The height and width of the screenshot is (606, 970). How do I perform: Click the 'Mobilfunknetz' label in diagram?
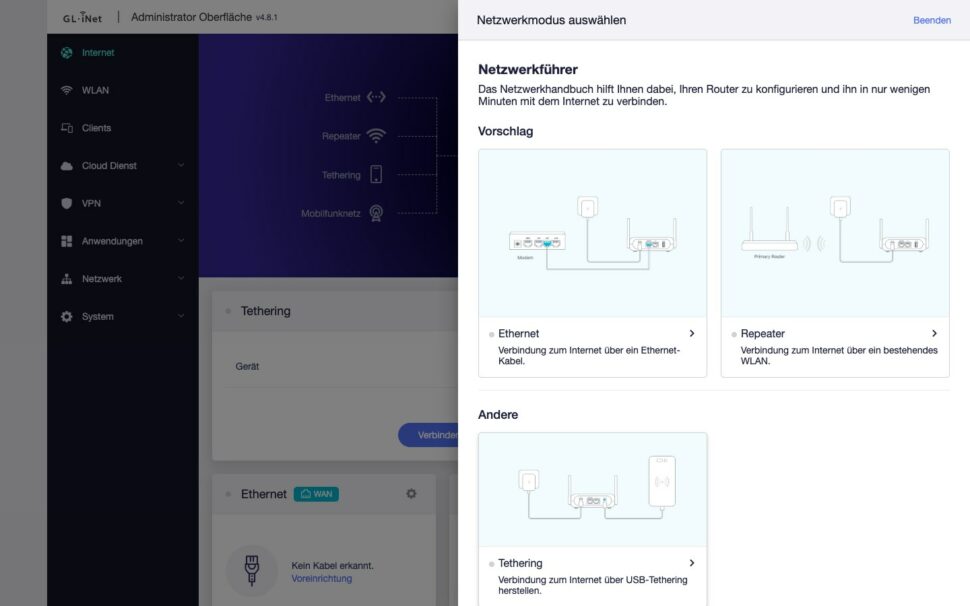[330, 213]
